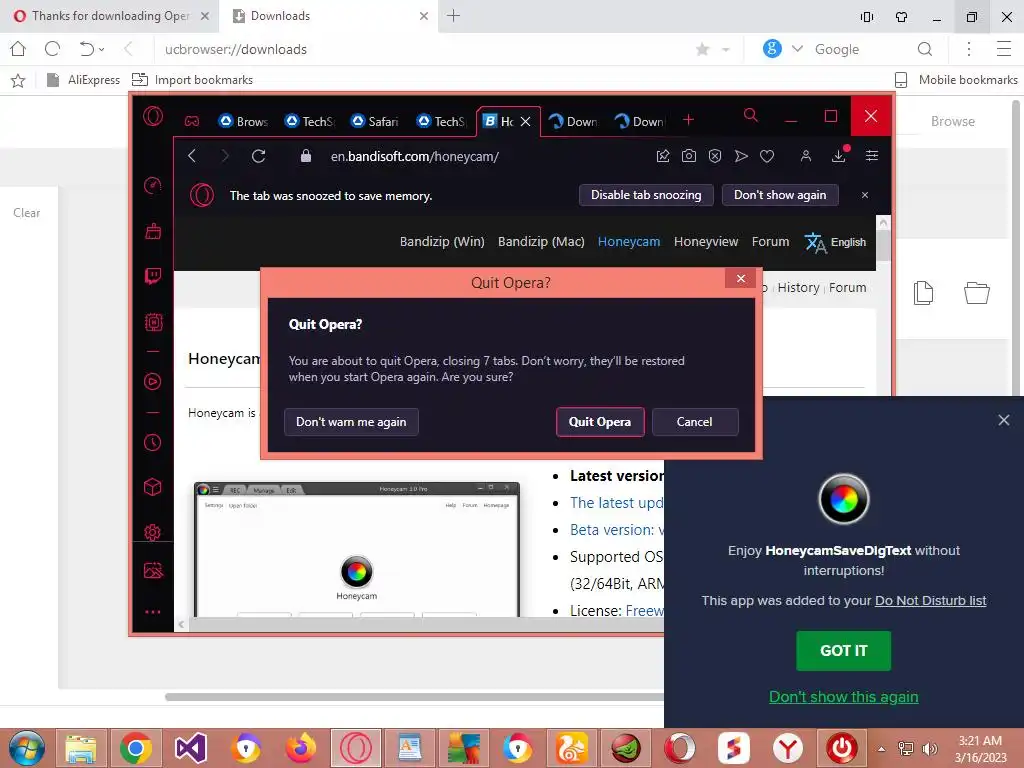Show hidden system tray icons

882,749
